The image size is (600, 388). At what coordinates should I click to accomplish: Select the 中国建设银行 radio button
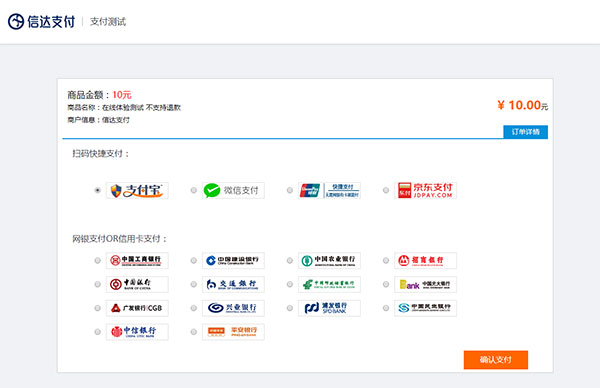[194, 261]
